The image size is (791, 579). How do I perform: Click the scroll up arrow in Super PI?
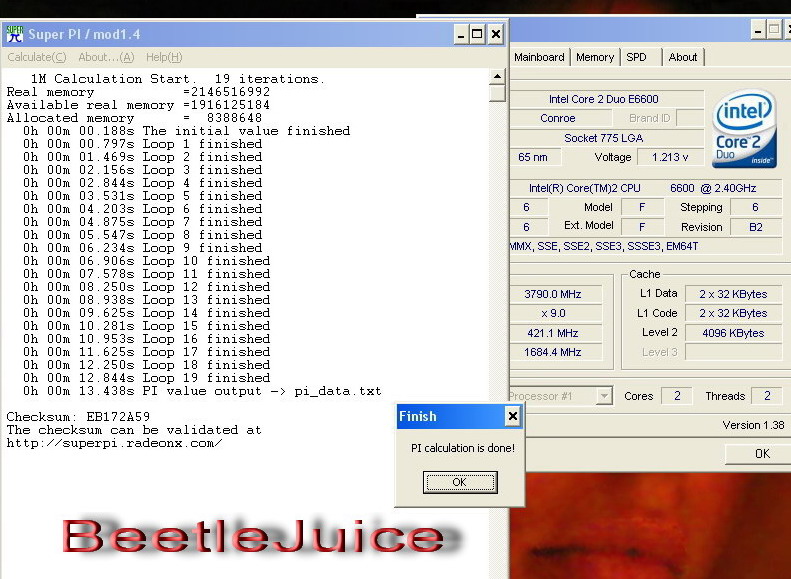497,77
